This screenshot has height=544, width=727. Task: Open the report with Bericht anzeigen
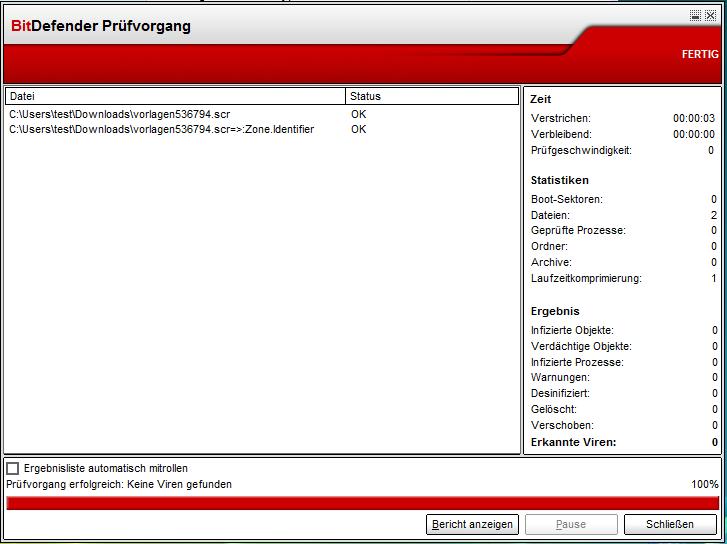(472, 525)
